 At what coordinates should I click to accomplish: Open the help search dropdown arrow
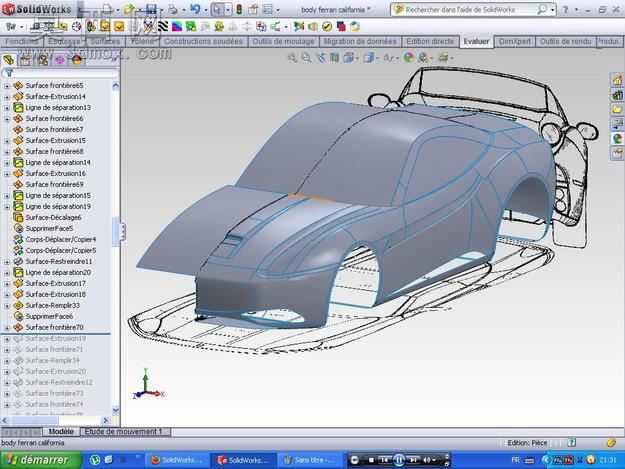552,10
